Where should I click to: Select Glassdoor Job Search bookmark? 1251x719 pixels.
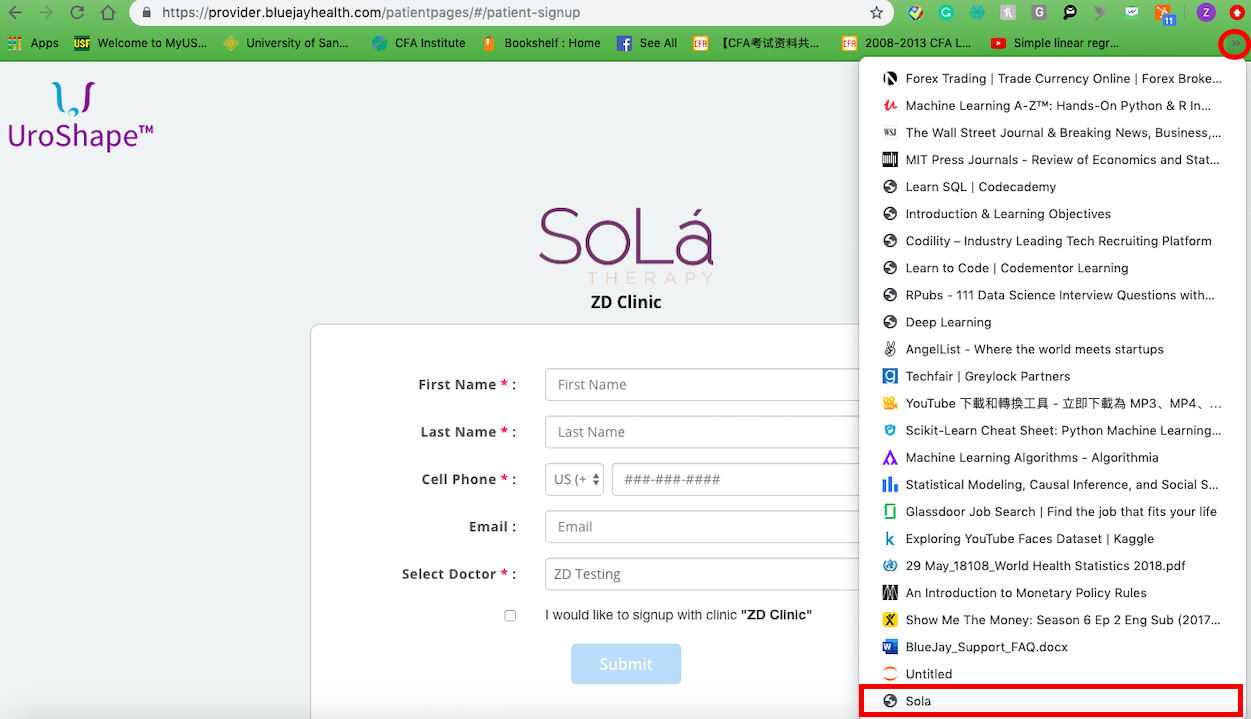click(1052, 511)
